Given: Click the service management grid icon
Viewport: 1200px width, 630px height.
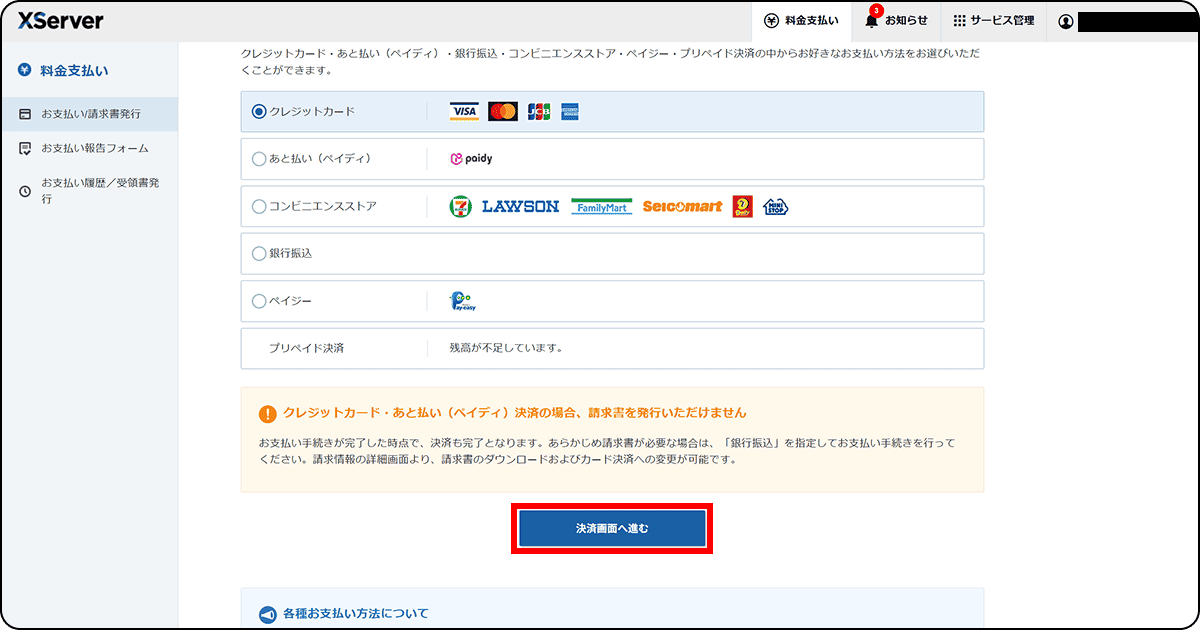Looking at the screenshot, I should [959, 21].
